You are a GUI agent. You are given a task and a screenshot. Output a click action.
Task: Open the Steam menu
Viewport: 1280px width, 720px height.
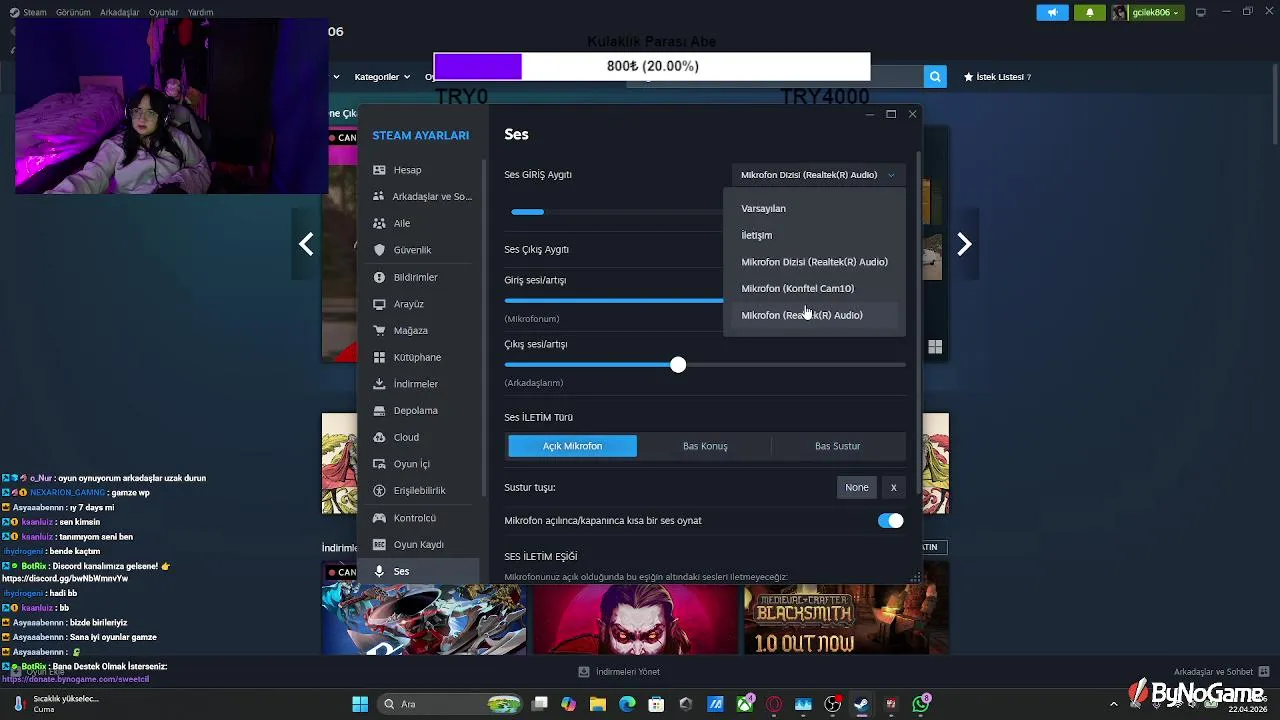click(x=34, y=12)
